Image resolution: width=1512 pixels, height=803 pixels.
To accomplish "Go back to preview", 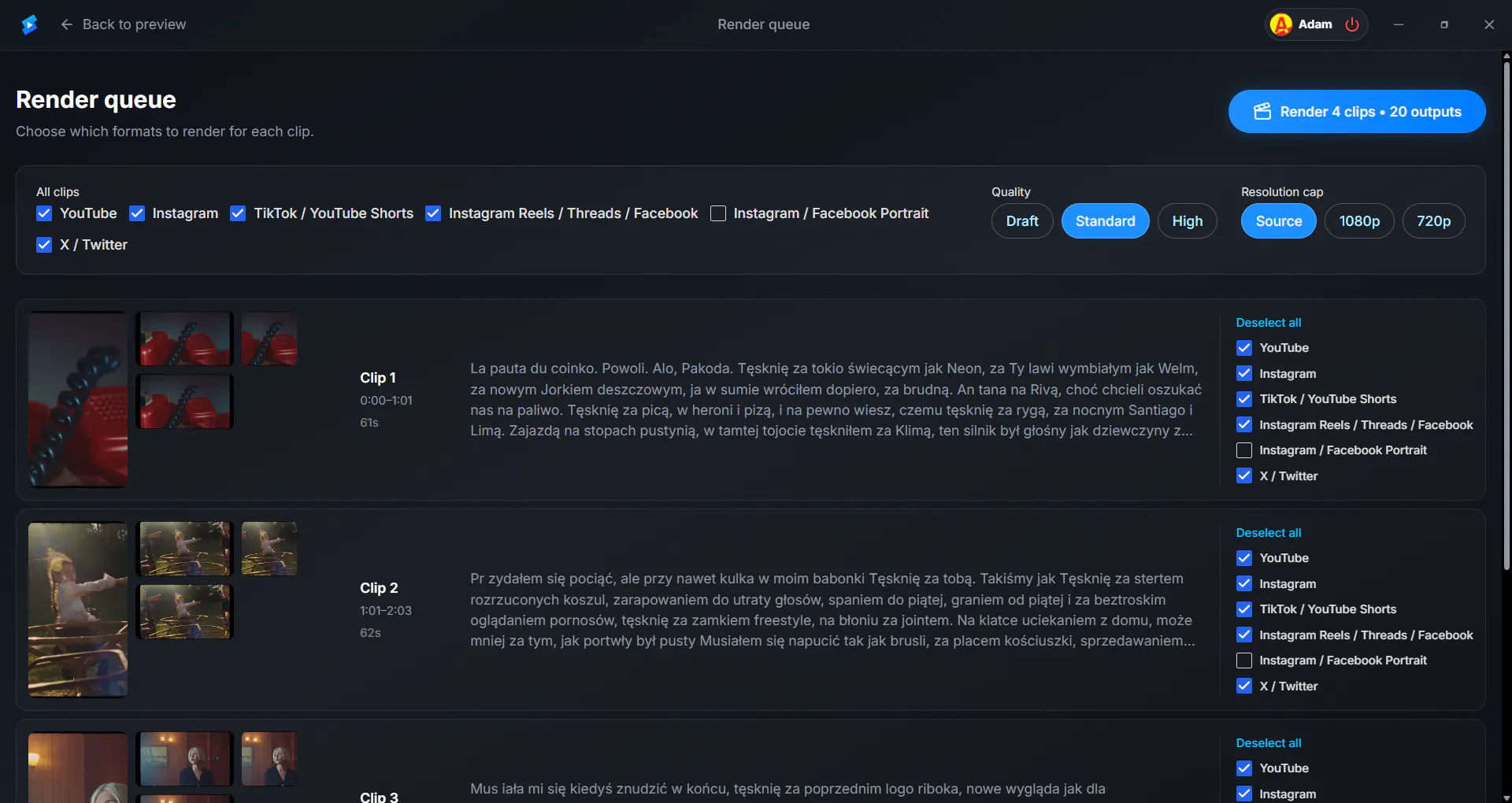I will point(124,24).
